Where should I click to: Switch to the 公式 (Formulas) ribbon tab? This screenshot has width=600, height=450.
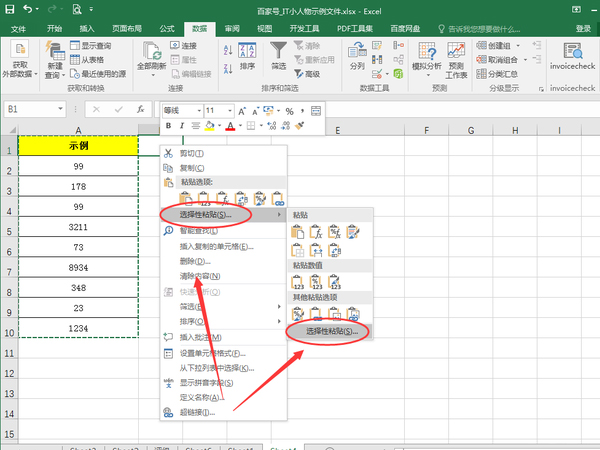[166, 29]
